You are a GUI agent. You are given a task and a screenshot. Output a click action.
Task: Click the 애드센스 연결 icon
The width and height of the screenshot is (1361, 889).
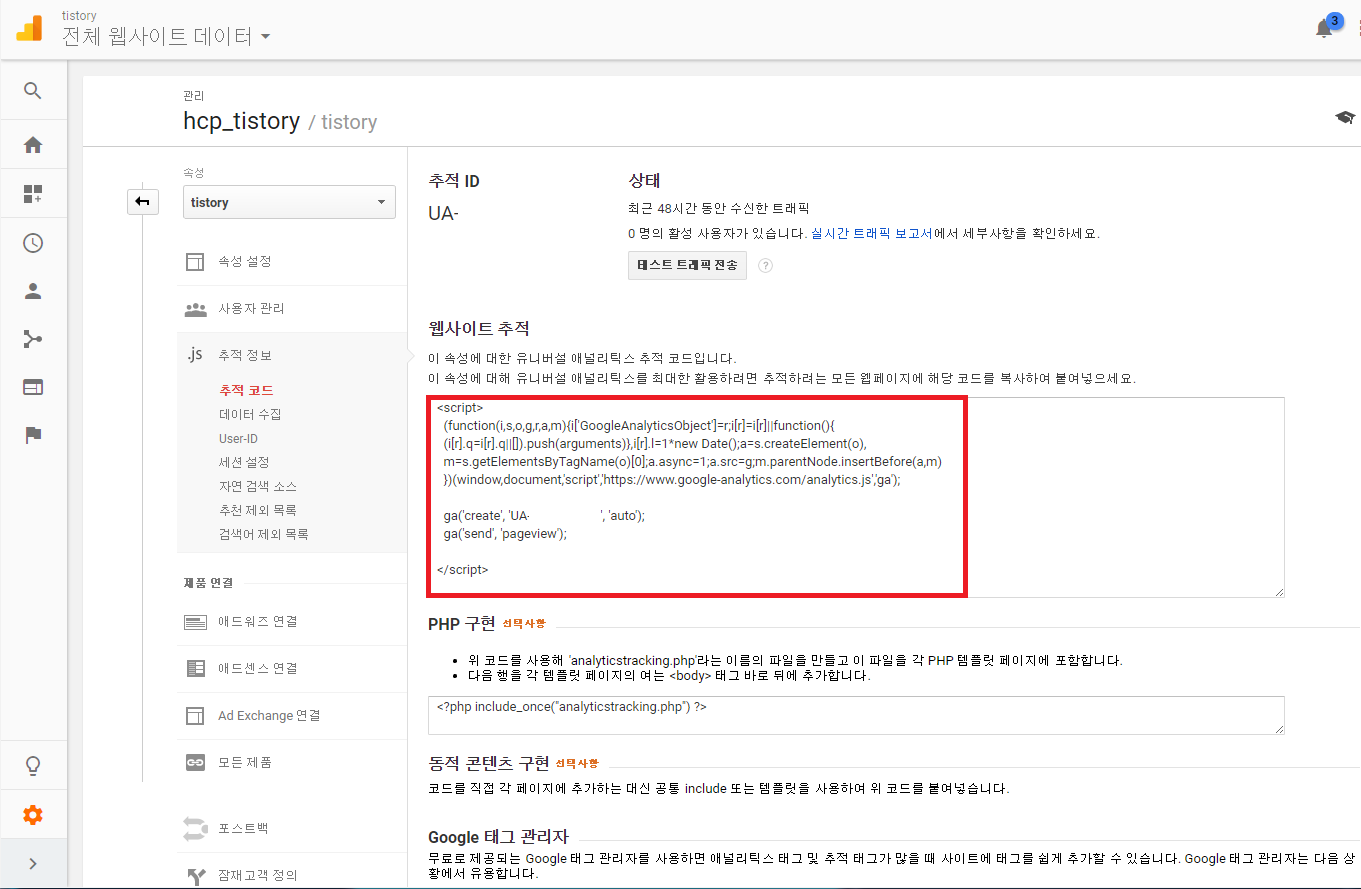[x=195, y=668]
